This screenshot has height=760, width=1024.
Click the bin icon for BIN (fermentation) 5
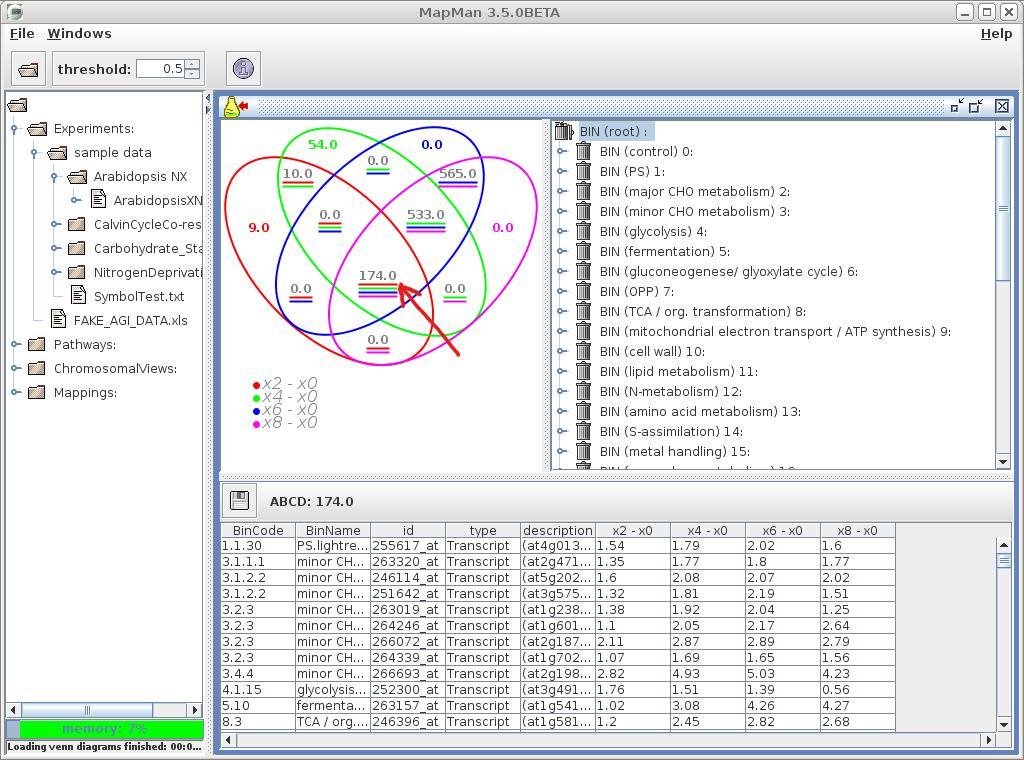pos(583,251)
